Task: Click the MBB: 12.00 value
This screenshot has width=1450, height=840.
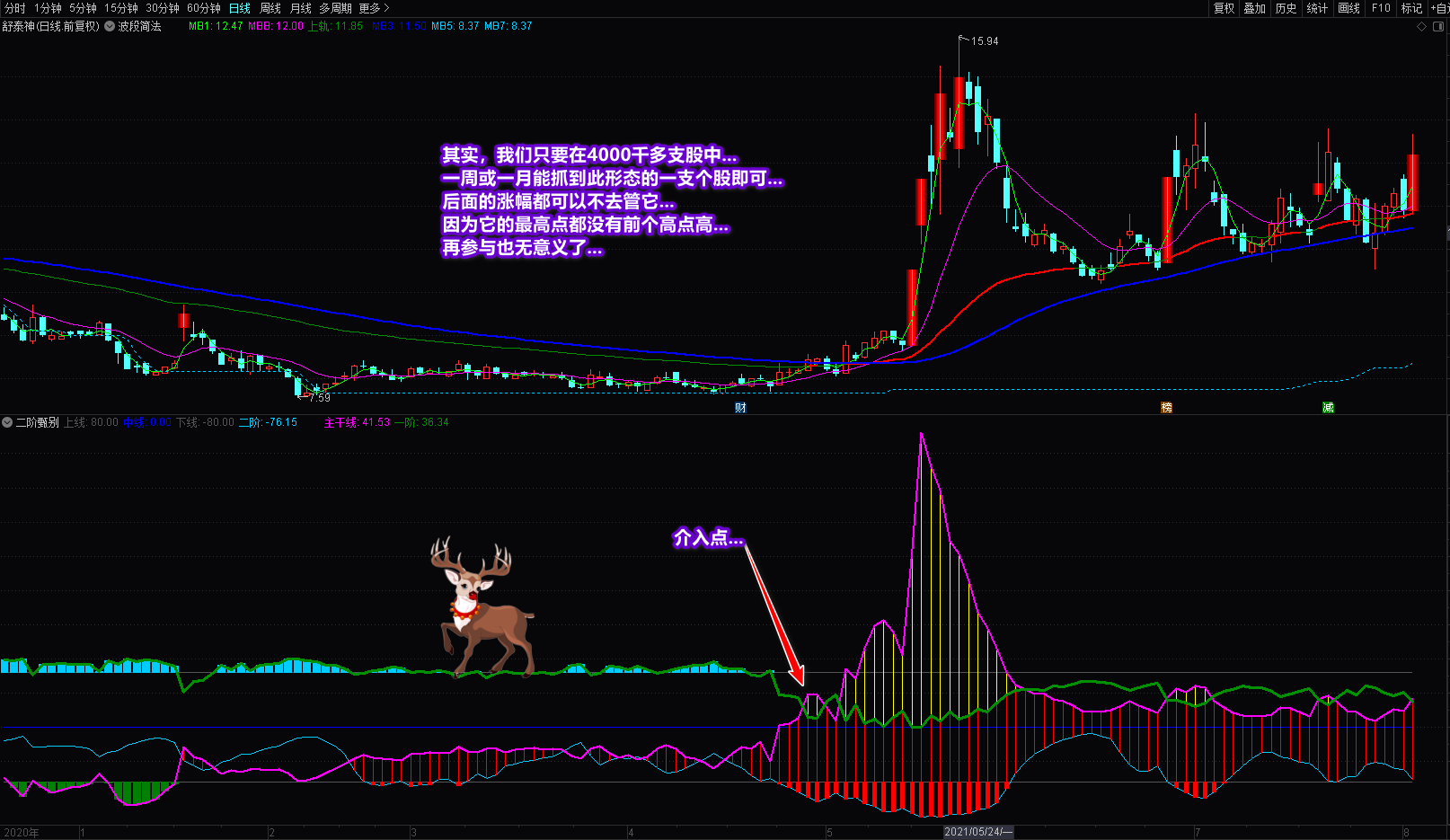Action: (x=276, y=26)
